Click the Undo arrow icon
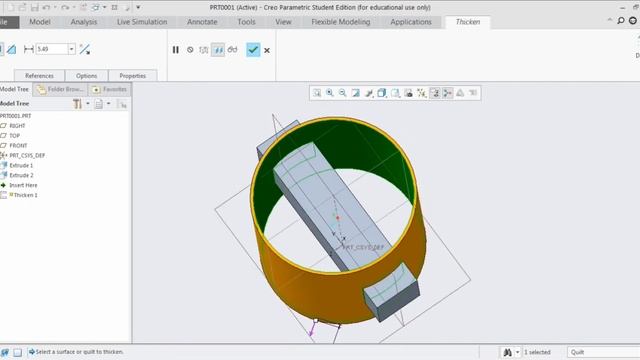The width and height of the screenshot is (640, 360). point(46,7)
